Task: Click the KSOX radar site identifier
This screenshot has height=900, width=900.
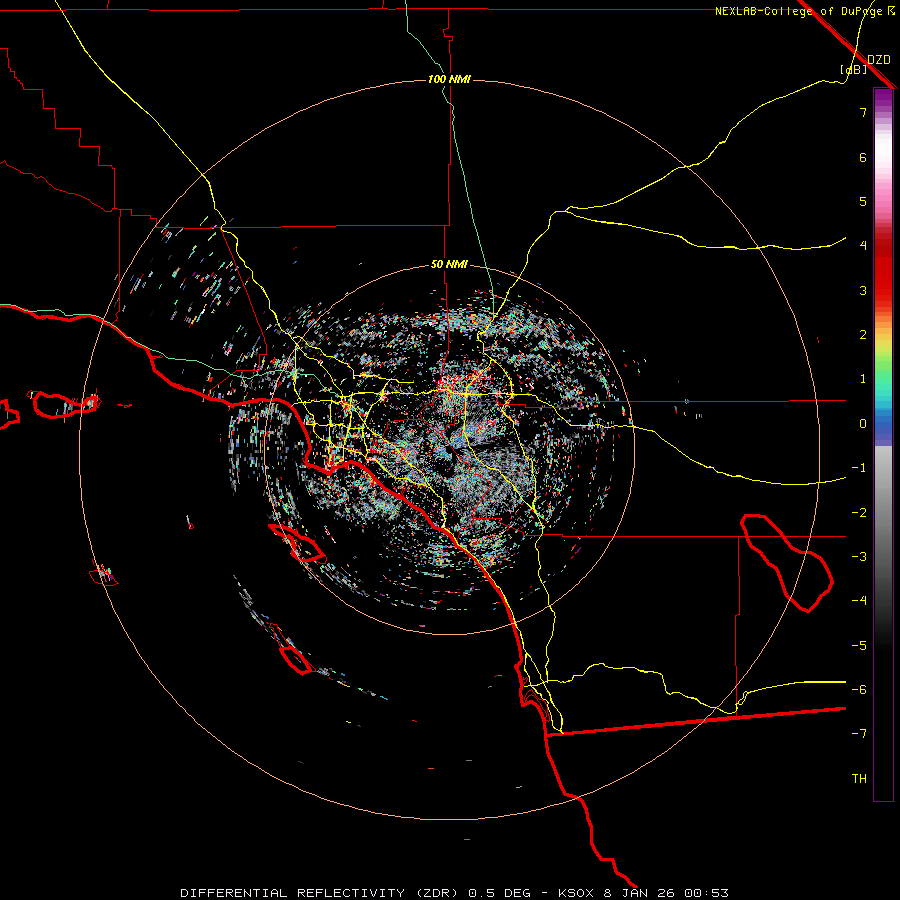Action: tap(576, 893)
